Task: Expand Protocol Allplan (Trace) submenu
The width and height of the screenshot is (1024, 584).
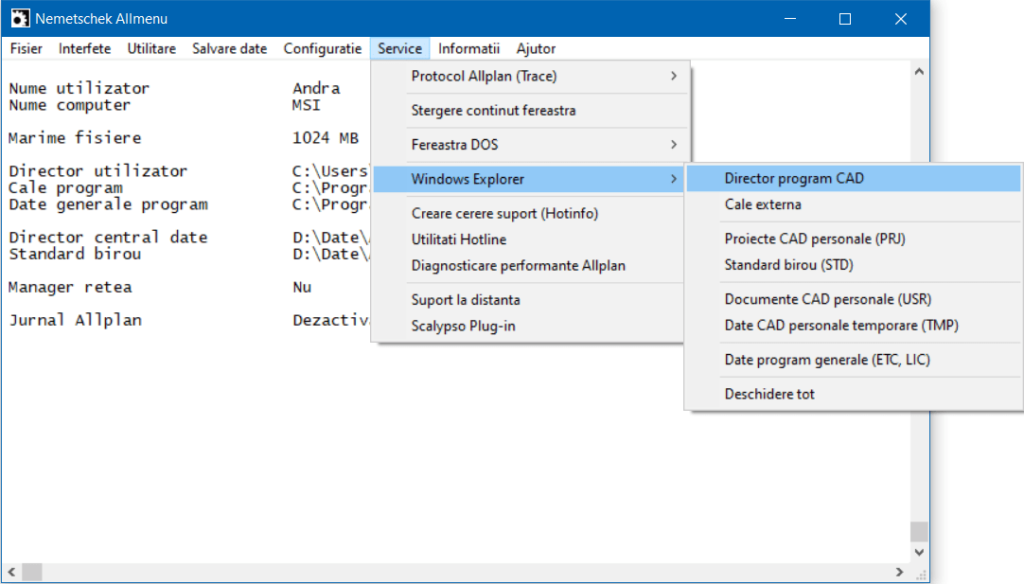Action: (530, 76)
